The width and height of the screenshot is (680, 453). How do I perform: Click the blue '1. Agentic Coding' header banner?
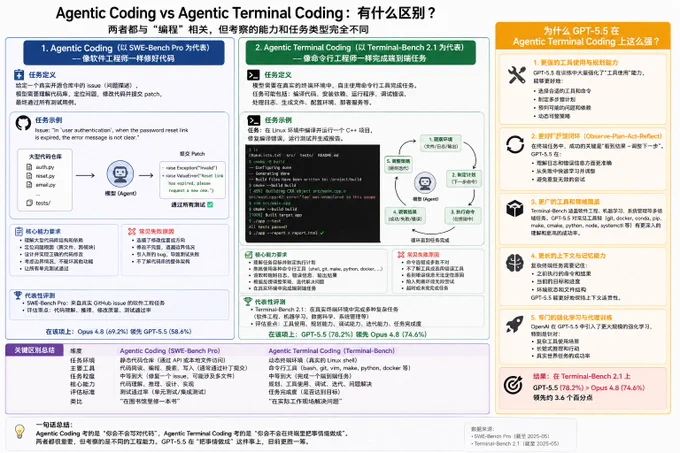pos(124,53)
